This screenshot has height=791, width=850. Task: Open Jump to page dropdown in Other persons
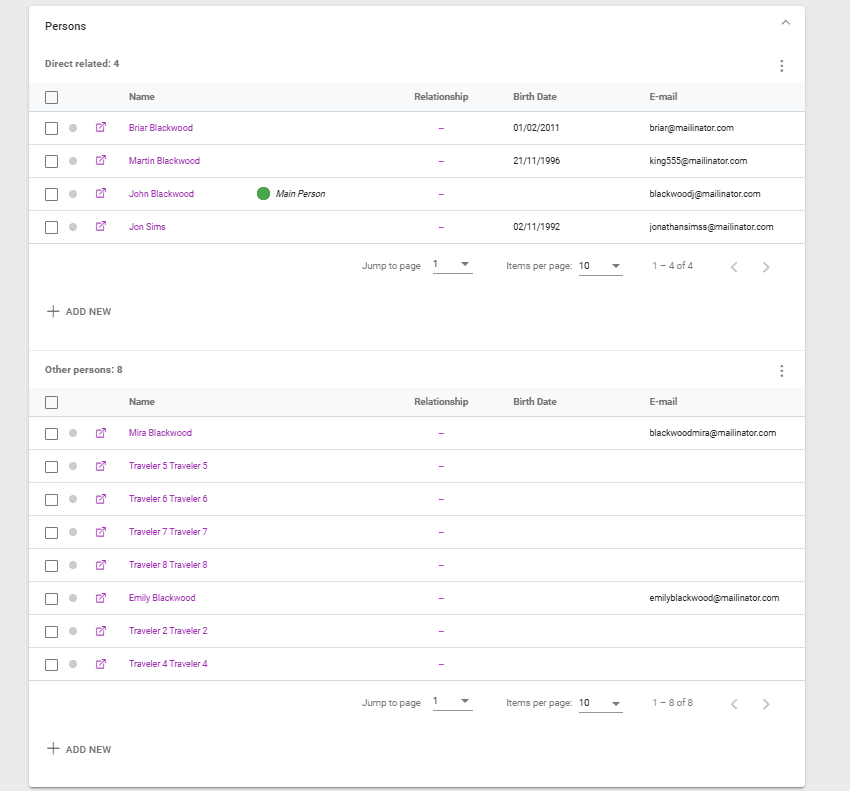tap(452, 702)
